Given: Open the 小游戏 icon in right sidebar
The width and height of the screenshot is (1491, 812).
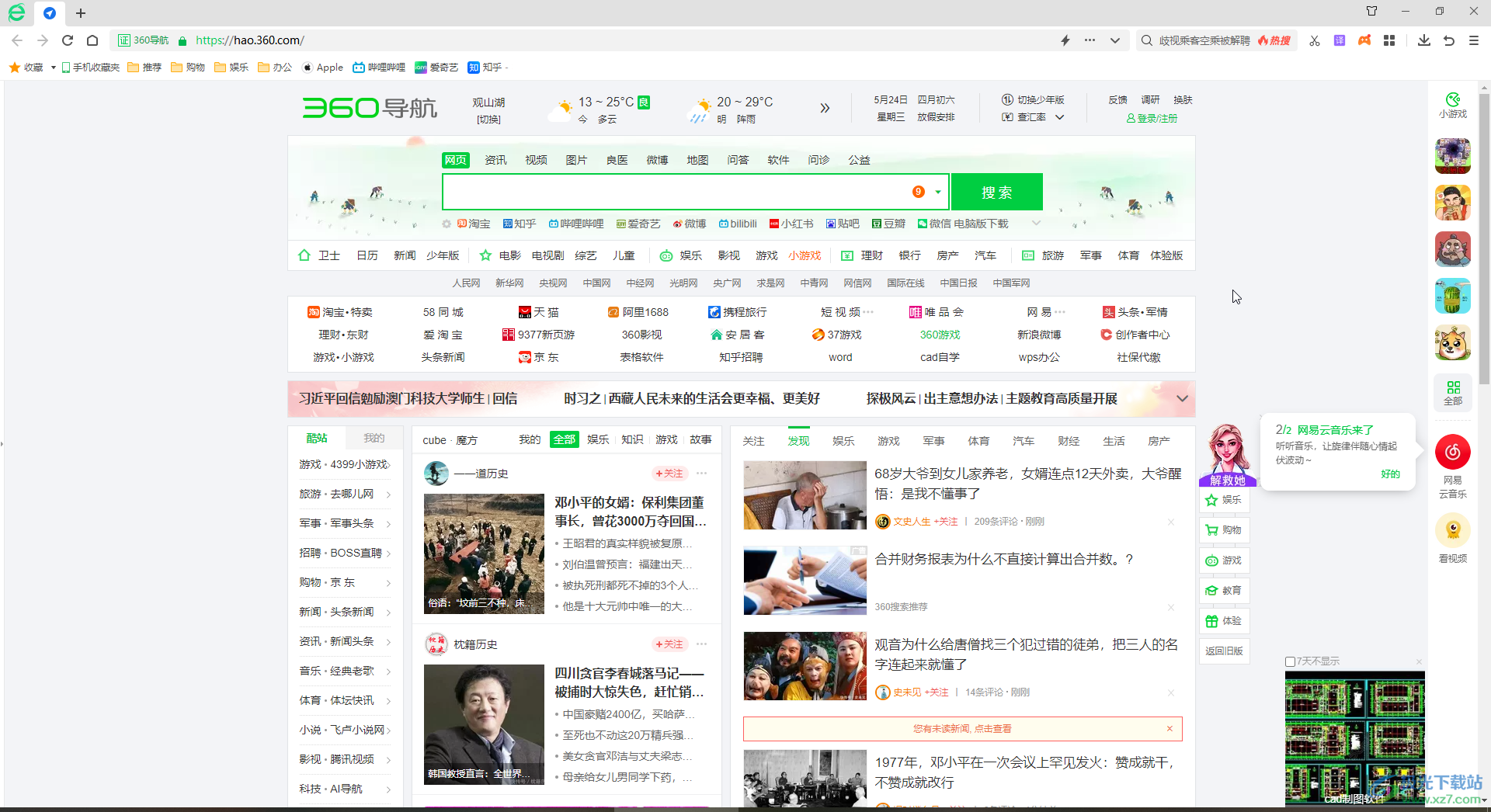Looking at the screenshot, I should (x=1453, y=106).
